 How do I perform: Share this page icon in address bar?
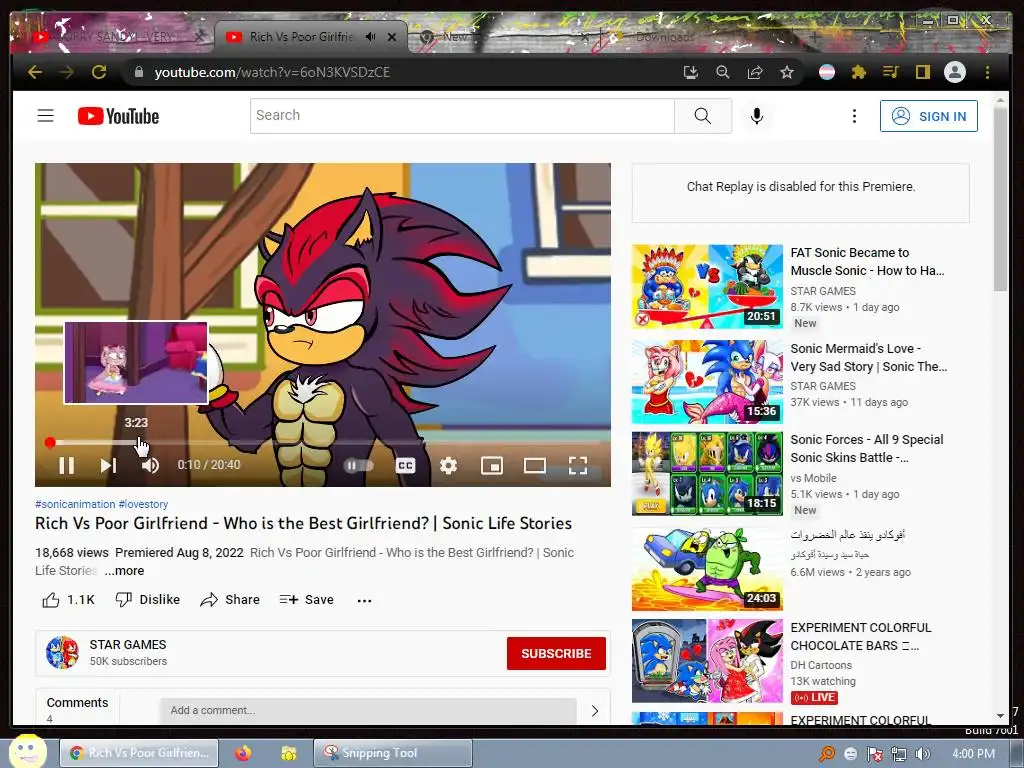tap(755, 72)
